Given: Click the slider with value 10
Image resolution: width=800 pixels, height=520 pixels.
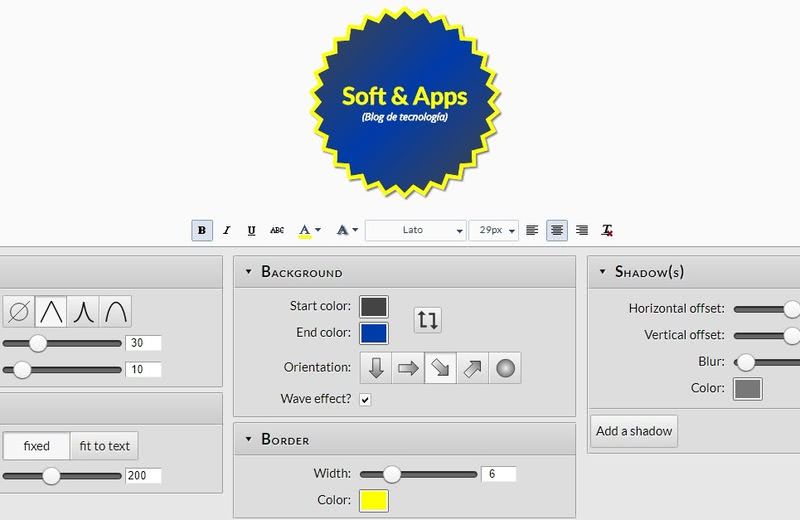Looking at the screenshot, I should pos(62,369).
